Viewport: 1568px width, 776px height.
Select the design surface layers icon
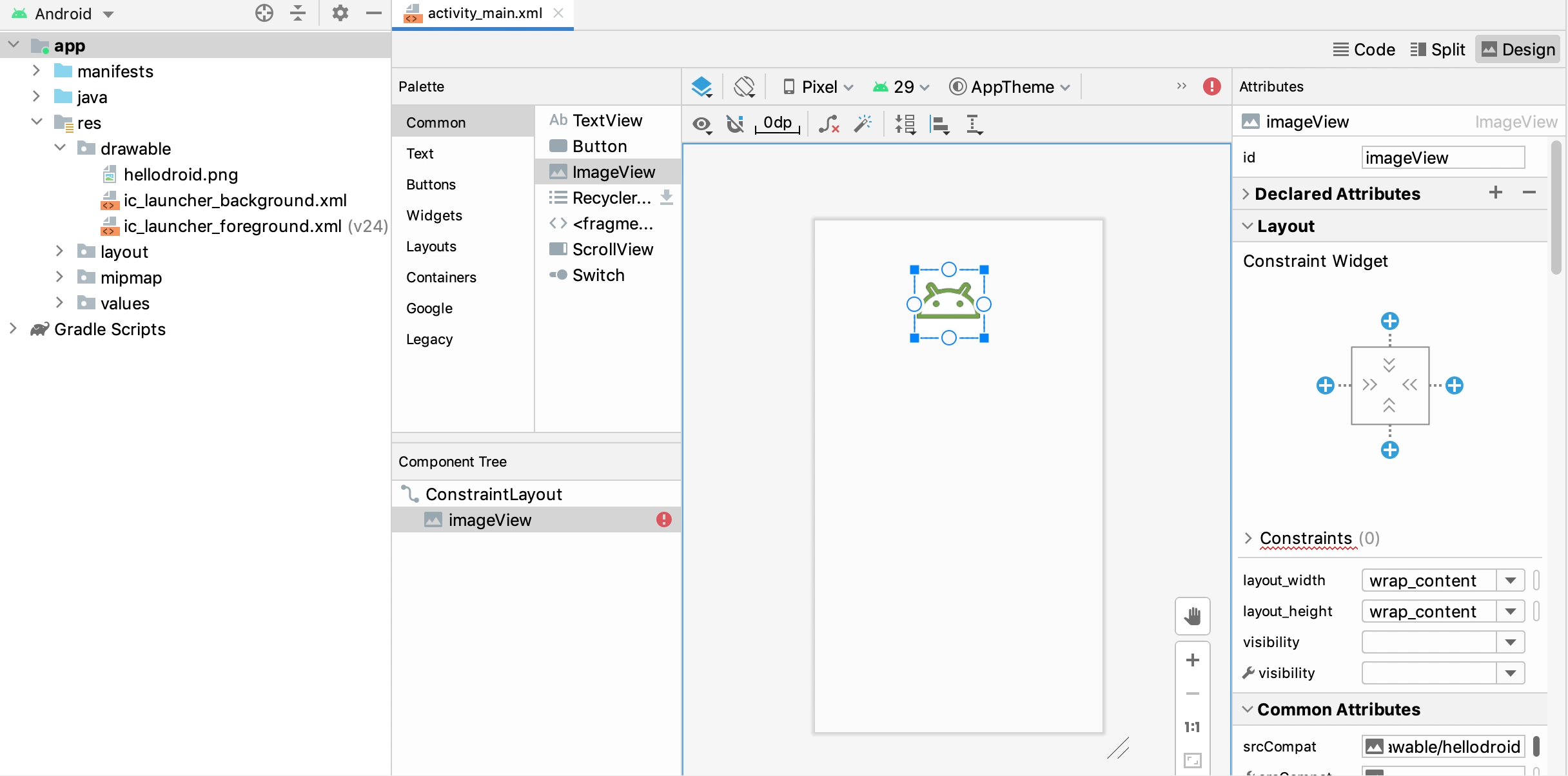[x=701, y=87]
